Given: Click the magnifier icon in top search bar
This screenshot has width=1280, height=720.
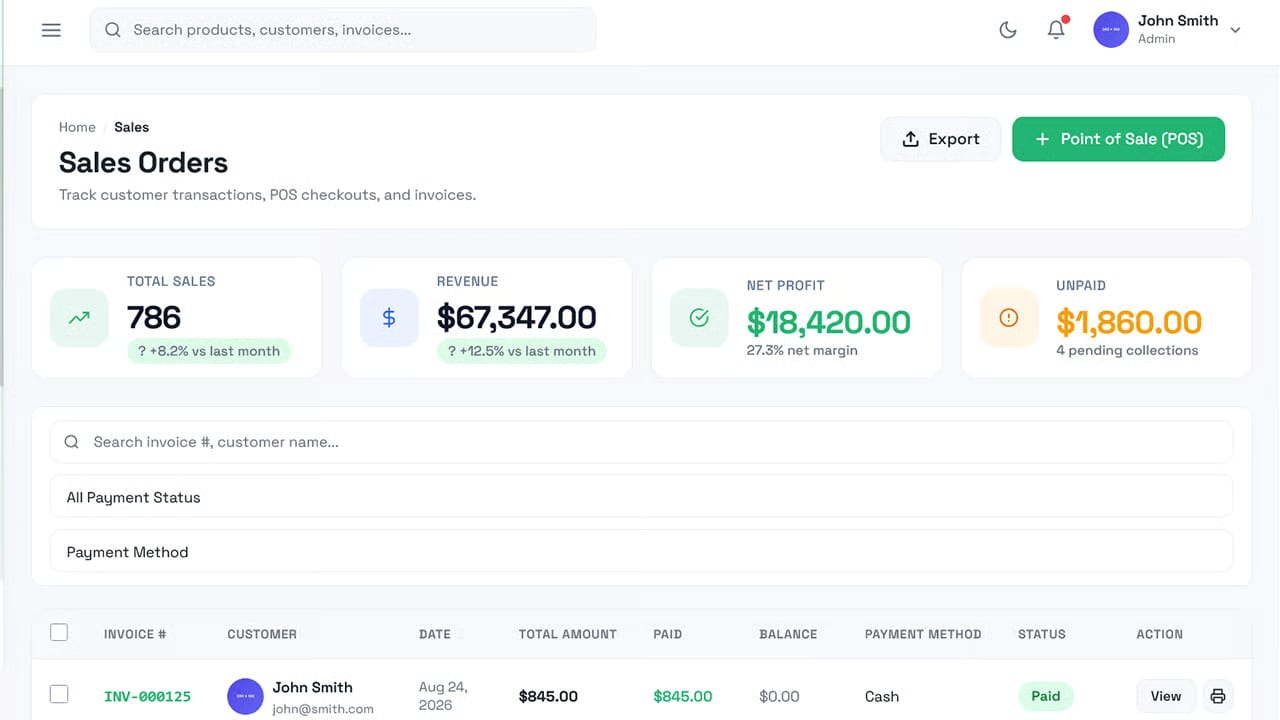Looking at the screenshot, I should pyautogui.click(x=113, y=30).
